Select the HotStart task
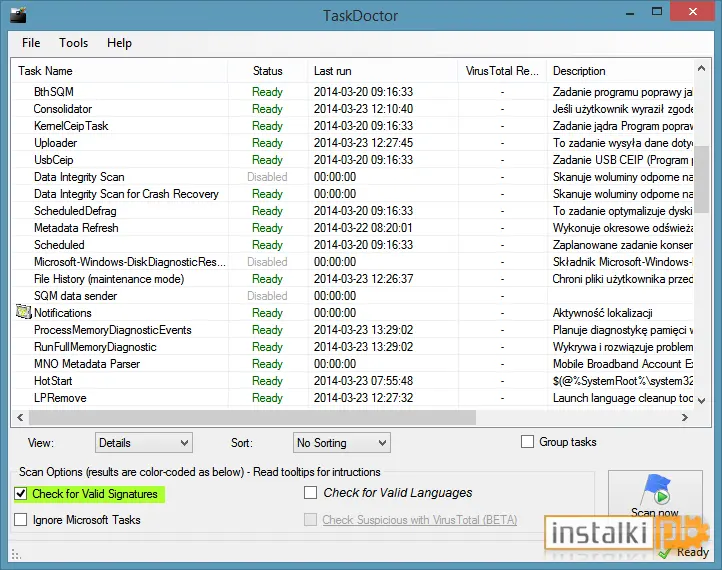 coord(53,381)
